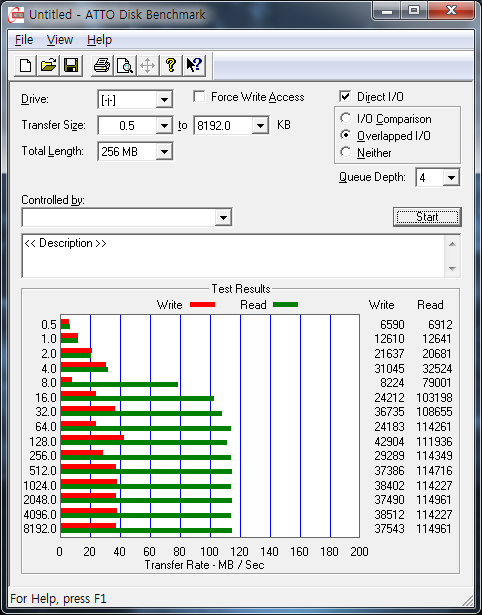Maximize the ATTO Disk Benchmark window
This screenshot has width=482, height=615.
click(x=414, y=11)
